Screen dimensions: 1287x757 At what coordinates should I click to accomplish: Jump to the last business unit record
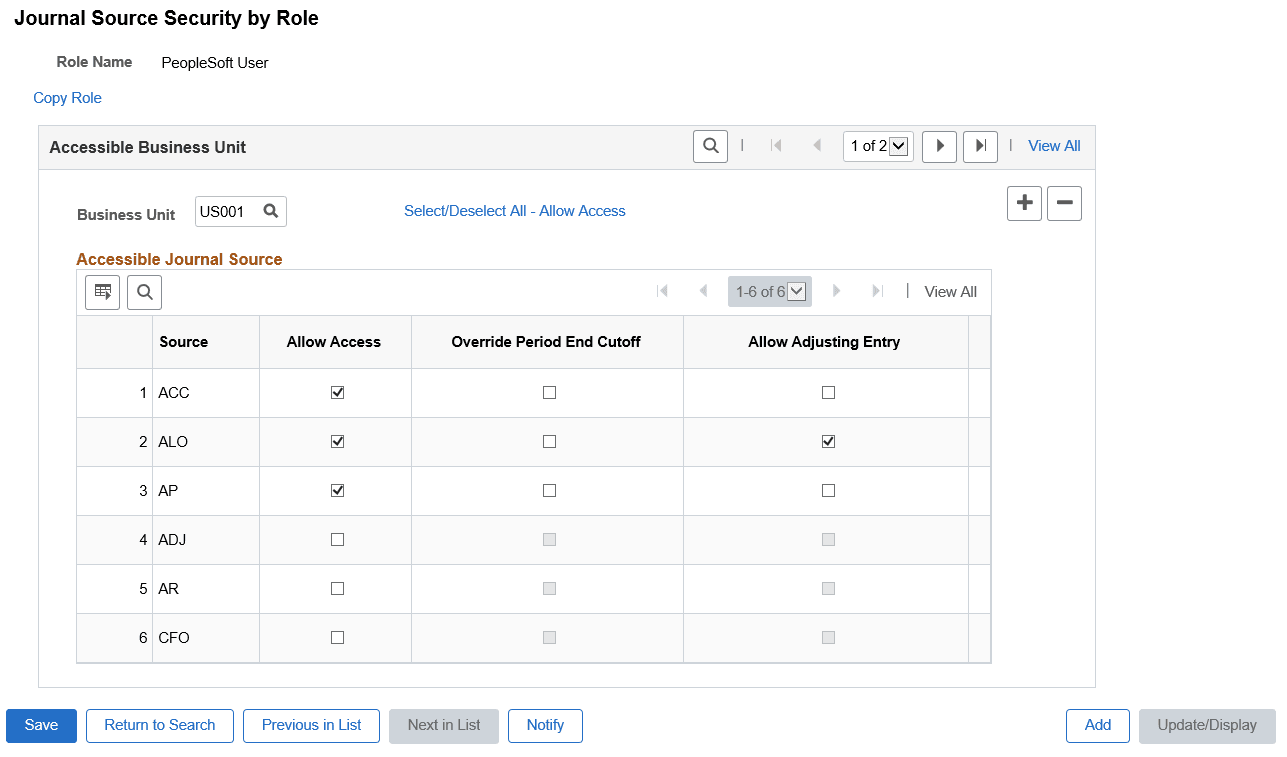(x=979, y=146)
